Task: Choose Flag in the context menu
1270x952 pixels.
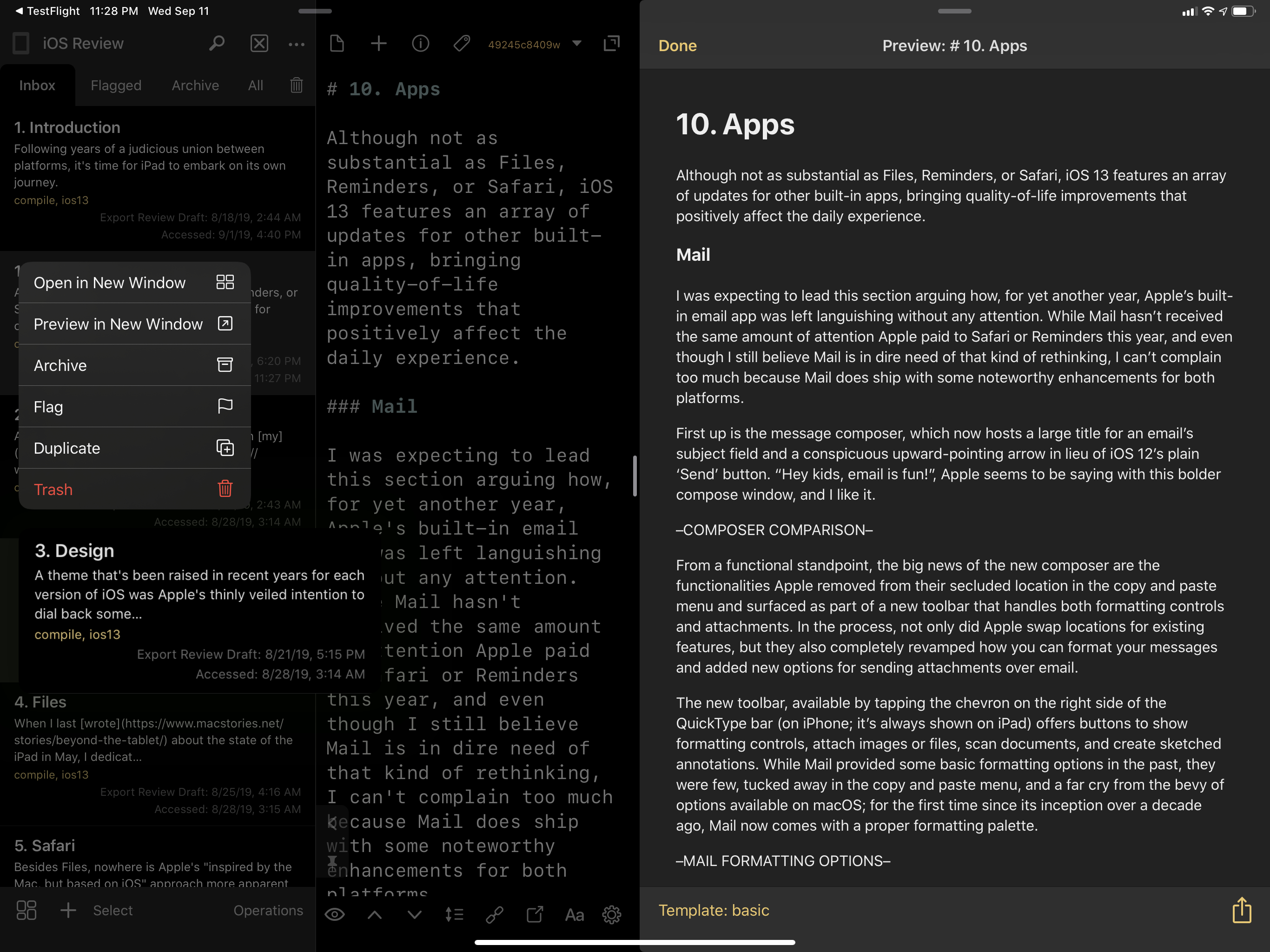Action: click(134, 407)
